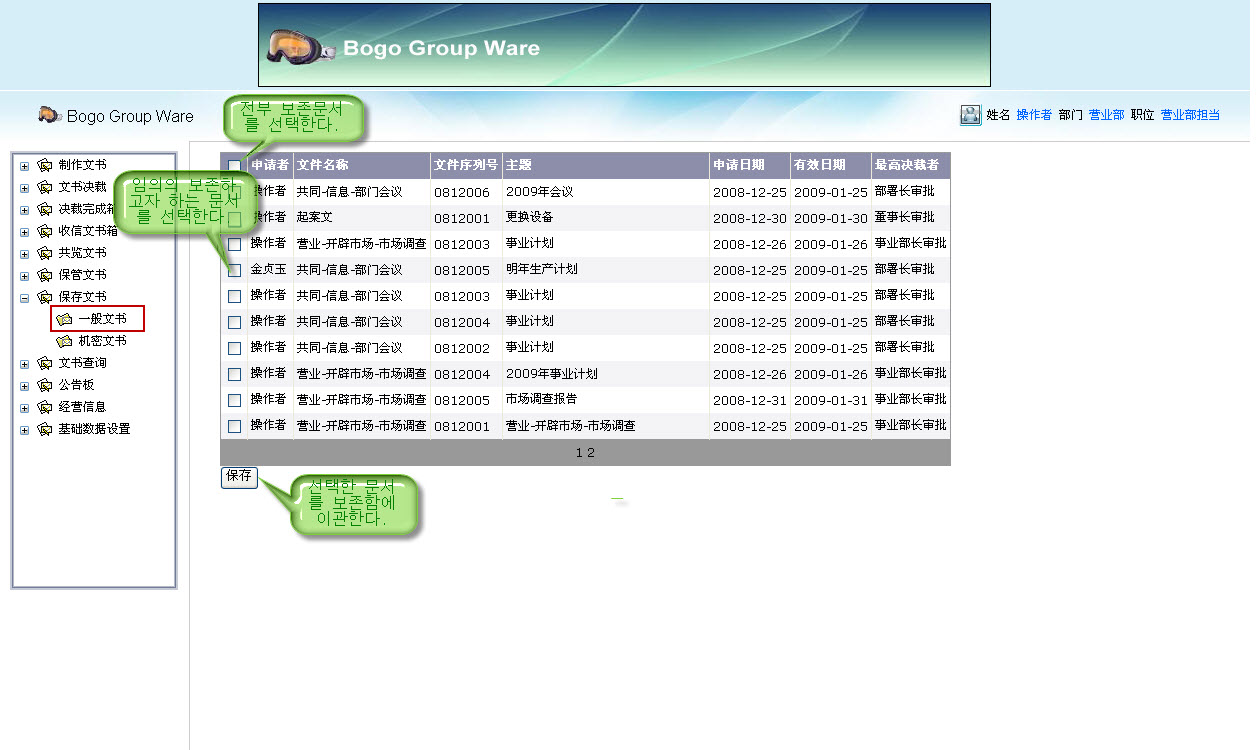Screen dimensions: 1259x750
Task: Select the checkbox for 2009年事业计划 row
Action: pyautogui.click(x=234, y=374)
